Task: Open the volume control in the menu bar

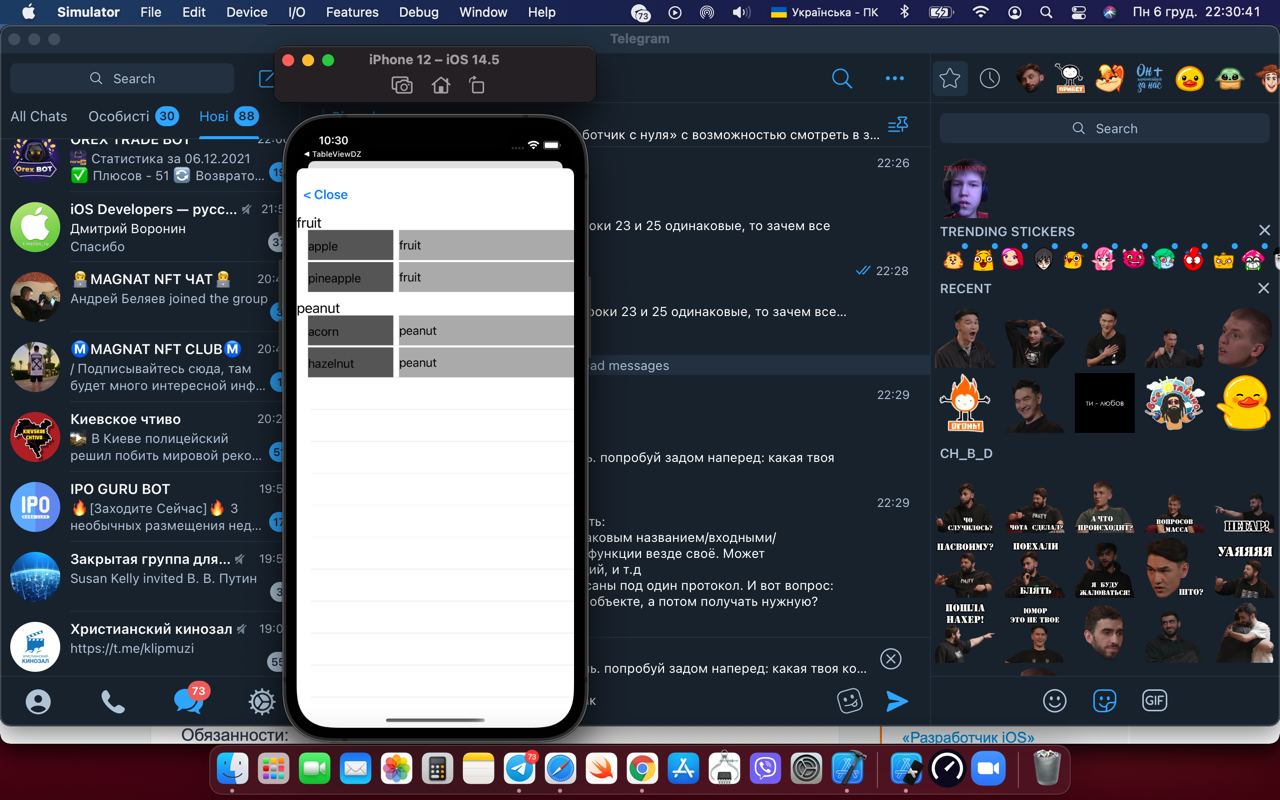Action: (741, 12)
